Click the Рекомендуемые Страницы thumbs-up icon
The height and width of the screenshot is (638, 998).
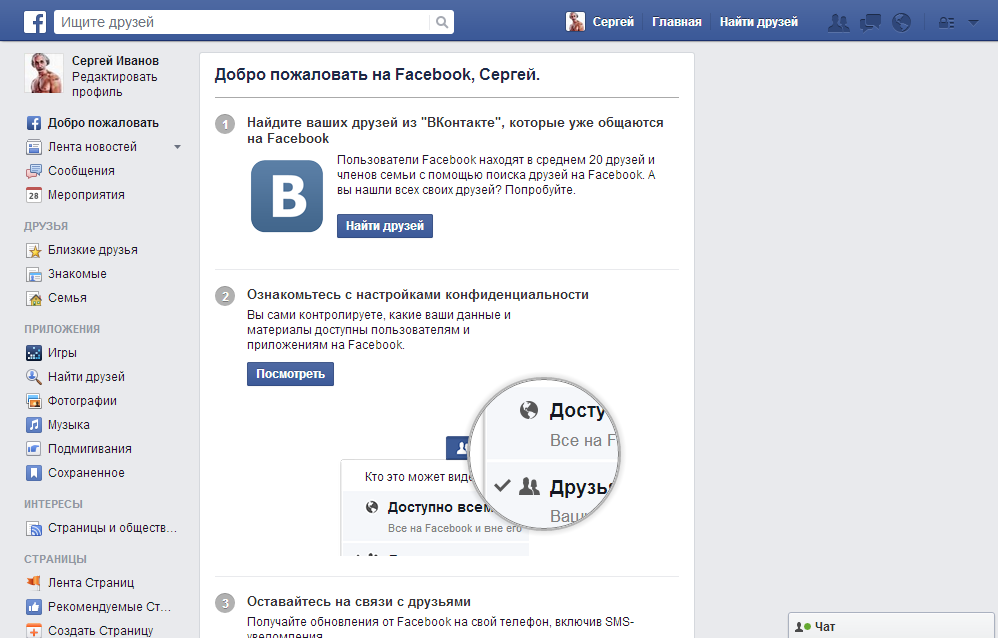coord(34,607)
